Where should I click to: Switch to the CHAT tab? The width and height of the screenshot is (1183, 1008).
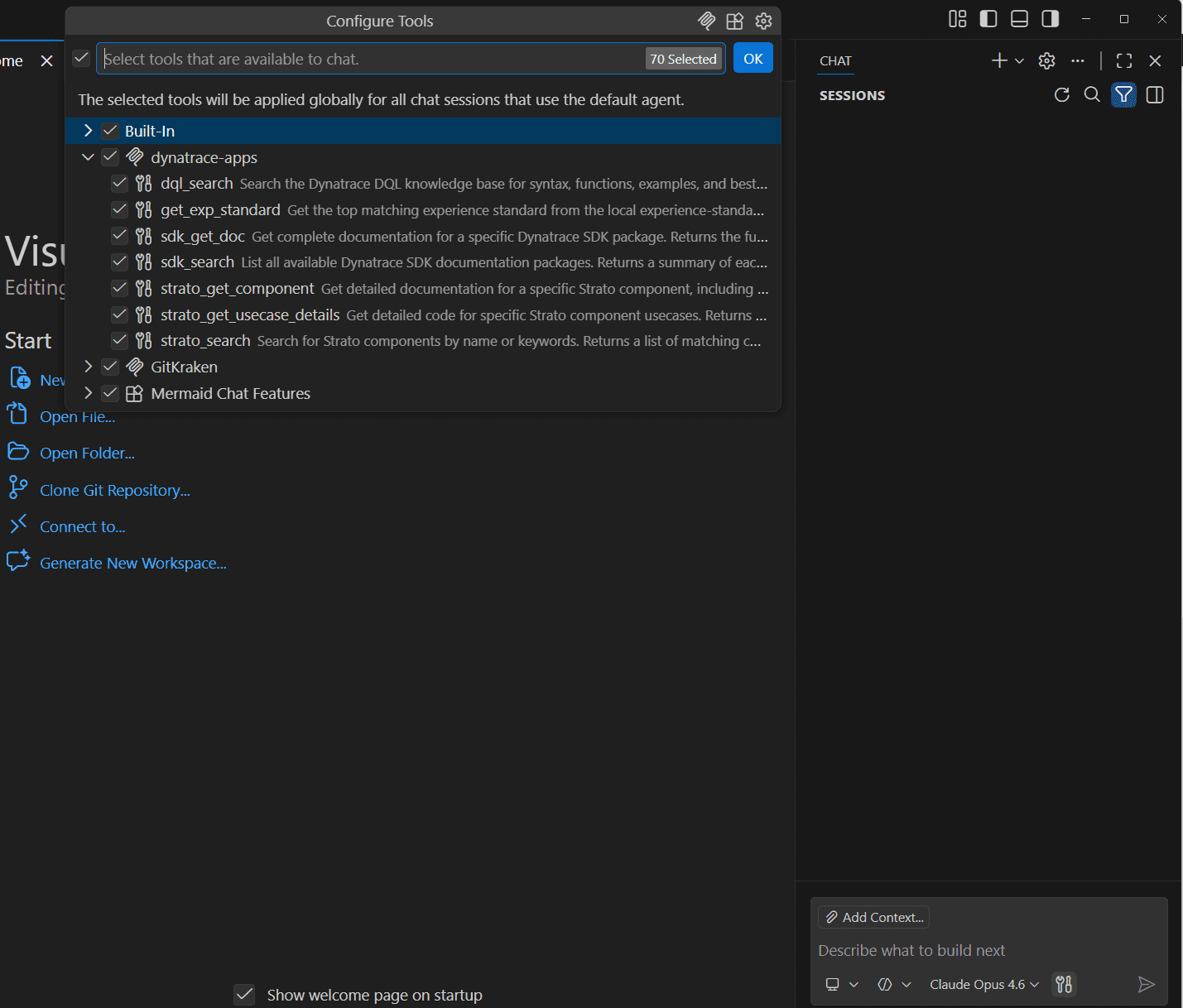[835, 60]
